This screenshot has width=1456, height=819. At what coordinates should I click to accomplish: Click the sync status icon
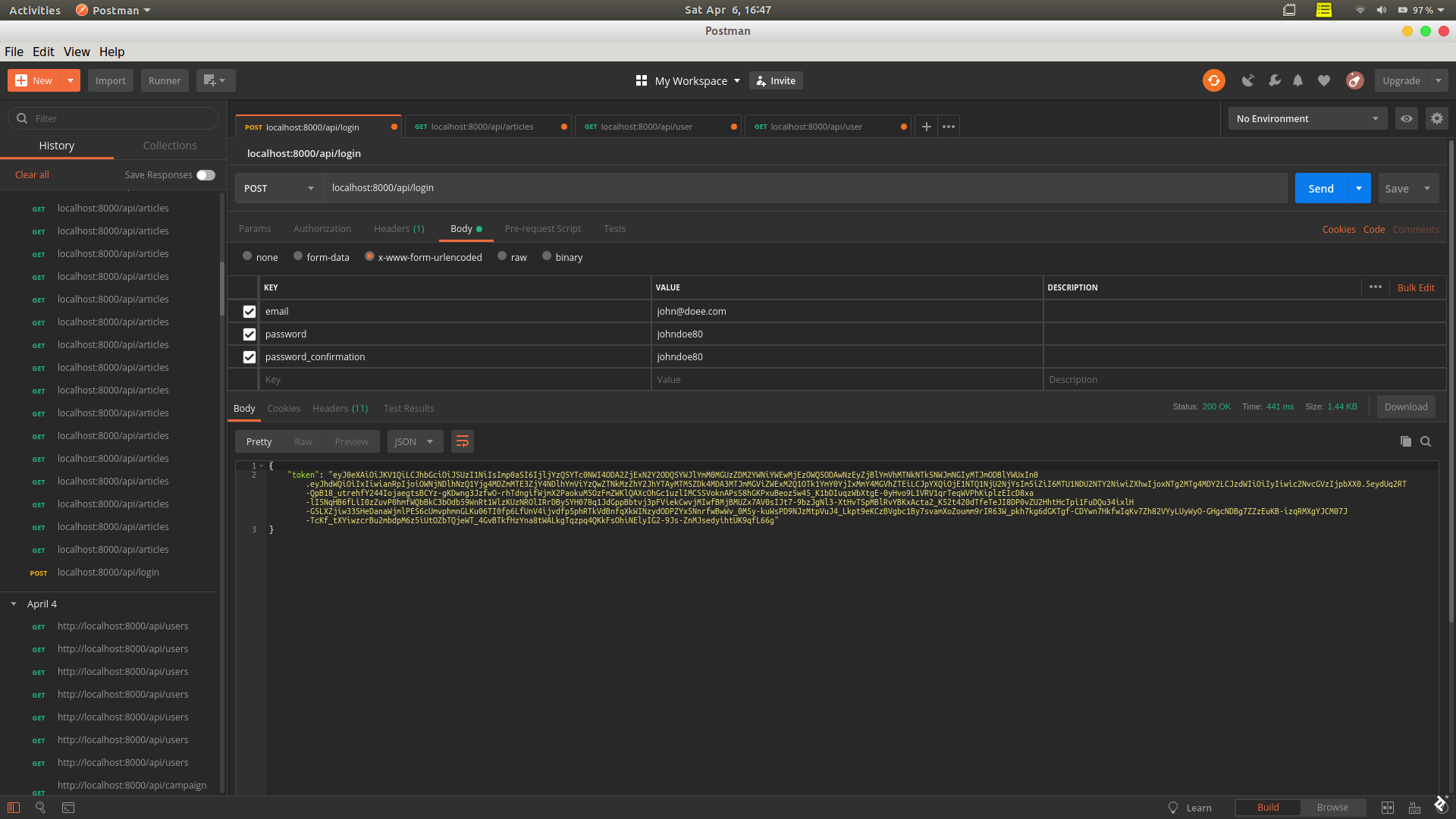[1213, 80]
